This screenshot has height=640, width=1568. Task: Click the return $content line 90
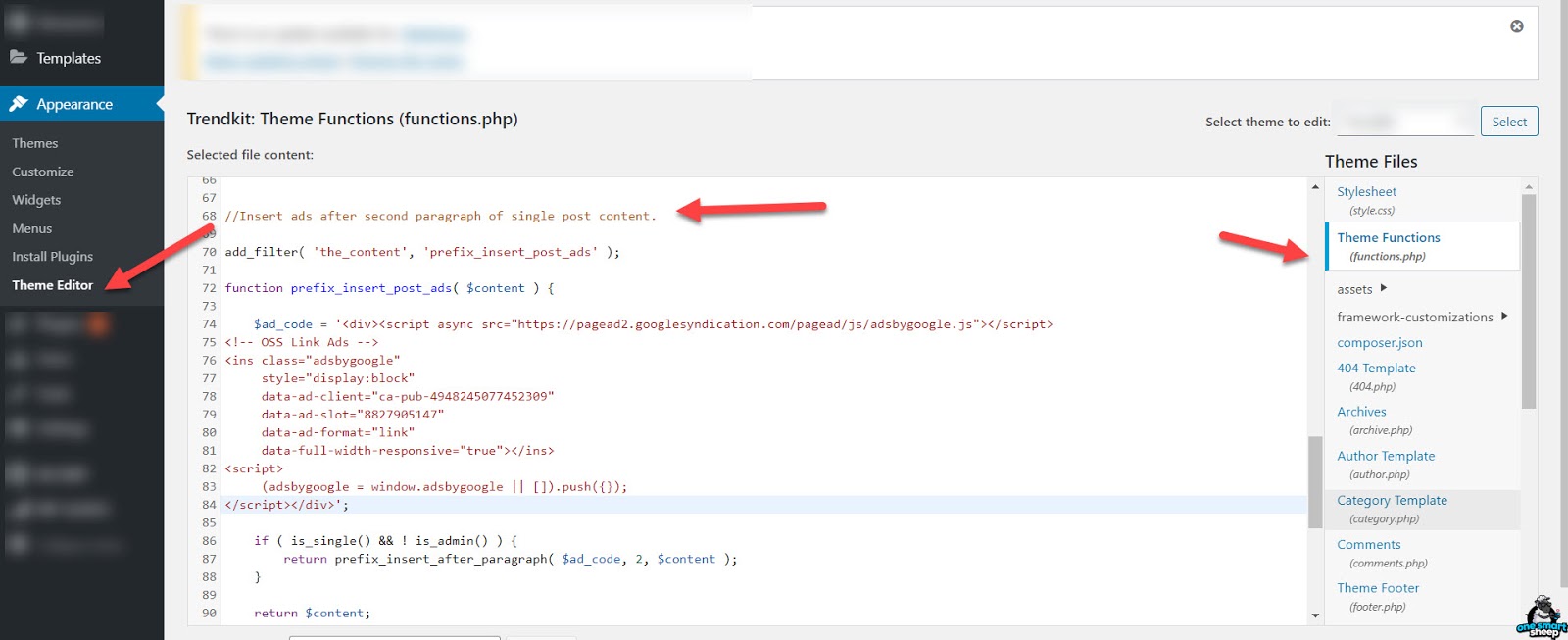312,613
